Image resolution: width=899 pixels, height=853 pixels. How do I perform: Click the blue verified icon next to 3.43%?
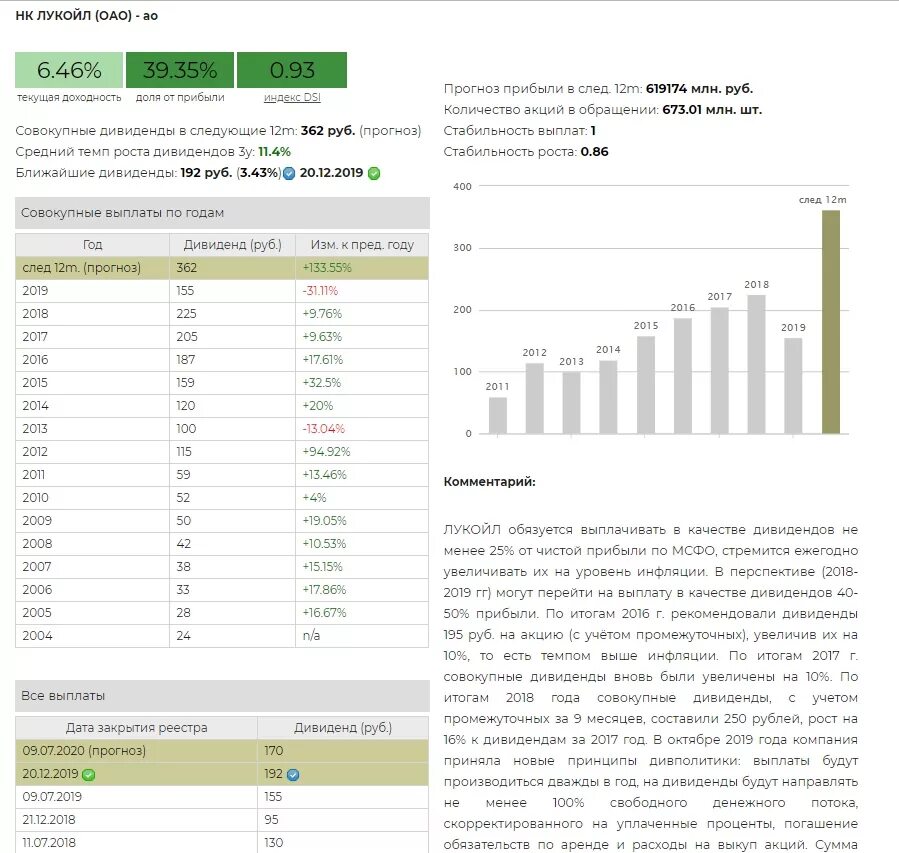[x=289, y=173]
